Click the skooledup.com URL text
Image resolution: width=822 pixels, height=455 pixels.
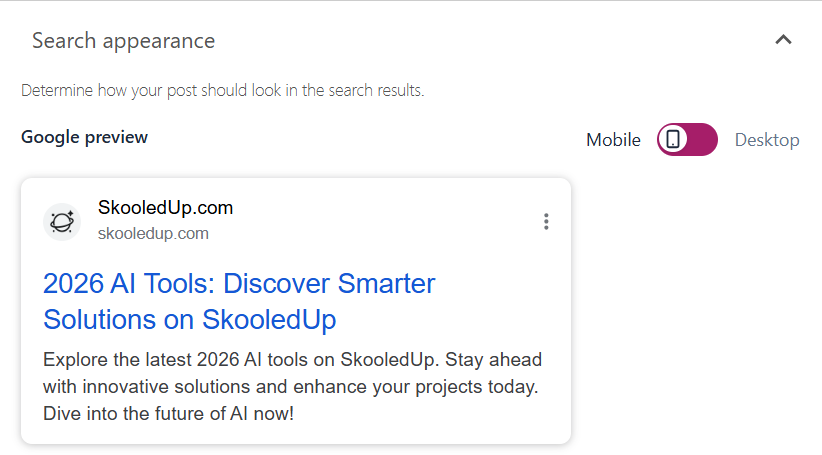coord(153,234)
